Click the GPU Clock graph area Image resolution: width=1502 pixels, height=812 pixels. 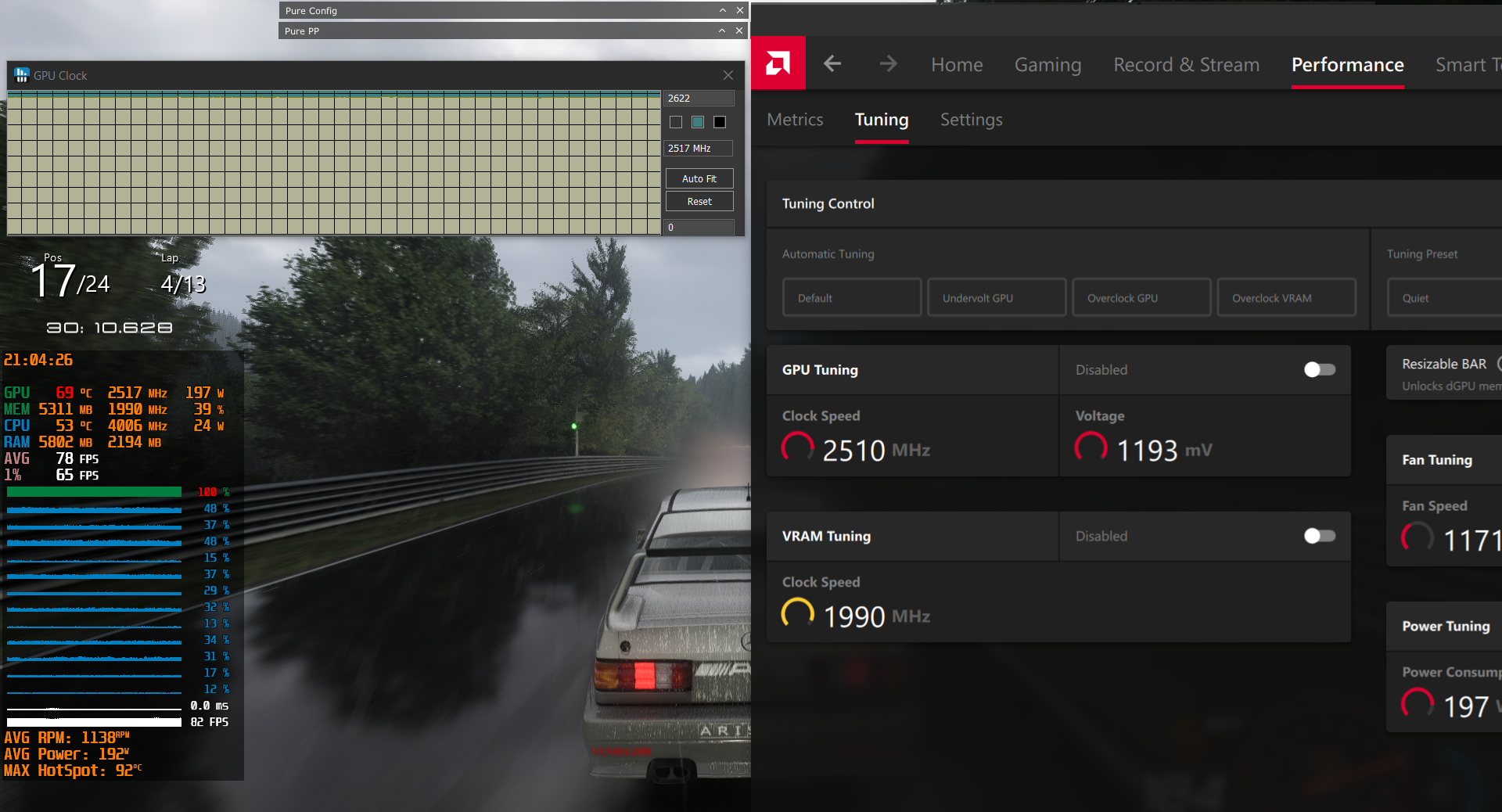point(334,163)
